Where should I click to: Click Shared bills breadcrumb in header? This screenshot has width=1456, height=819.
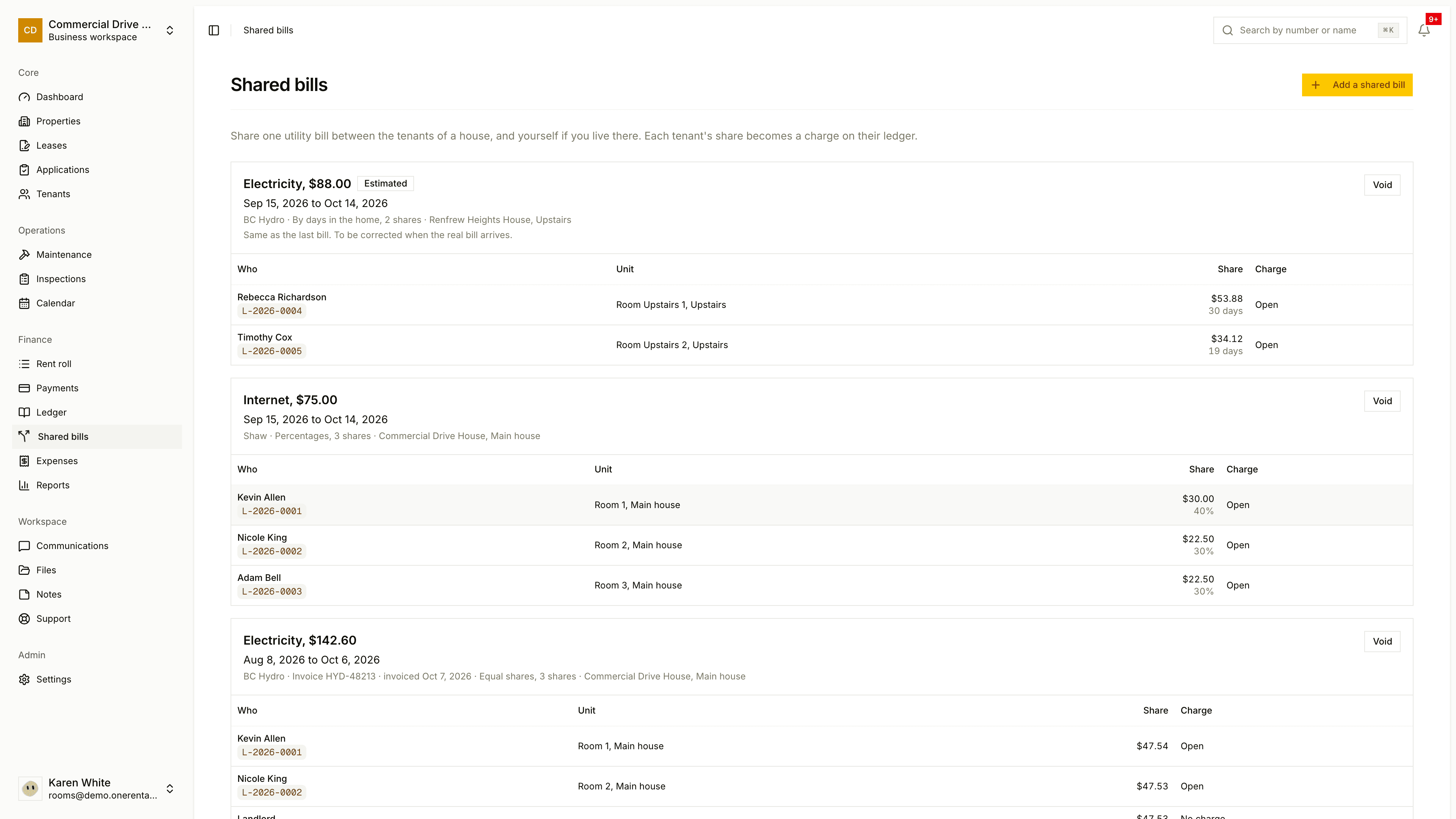(x=268, y=30)
